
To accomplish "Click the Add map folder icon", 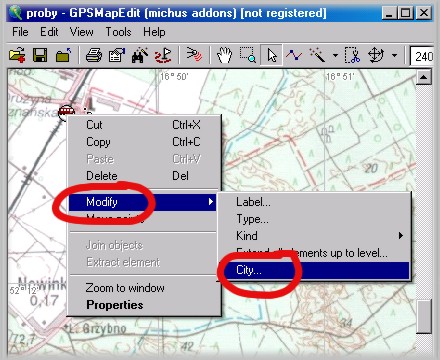I will (63, 55).
